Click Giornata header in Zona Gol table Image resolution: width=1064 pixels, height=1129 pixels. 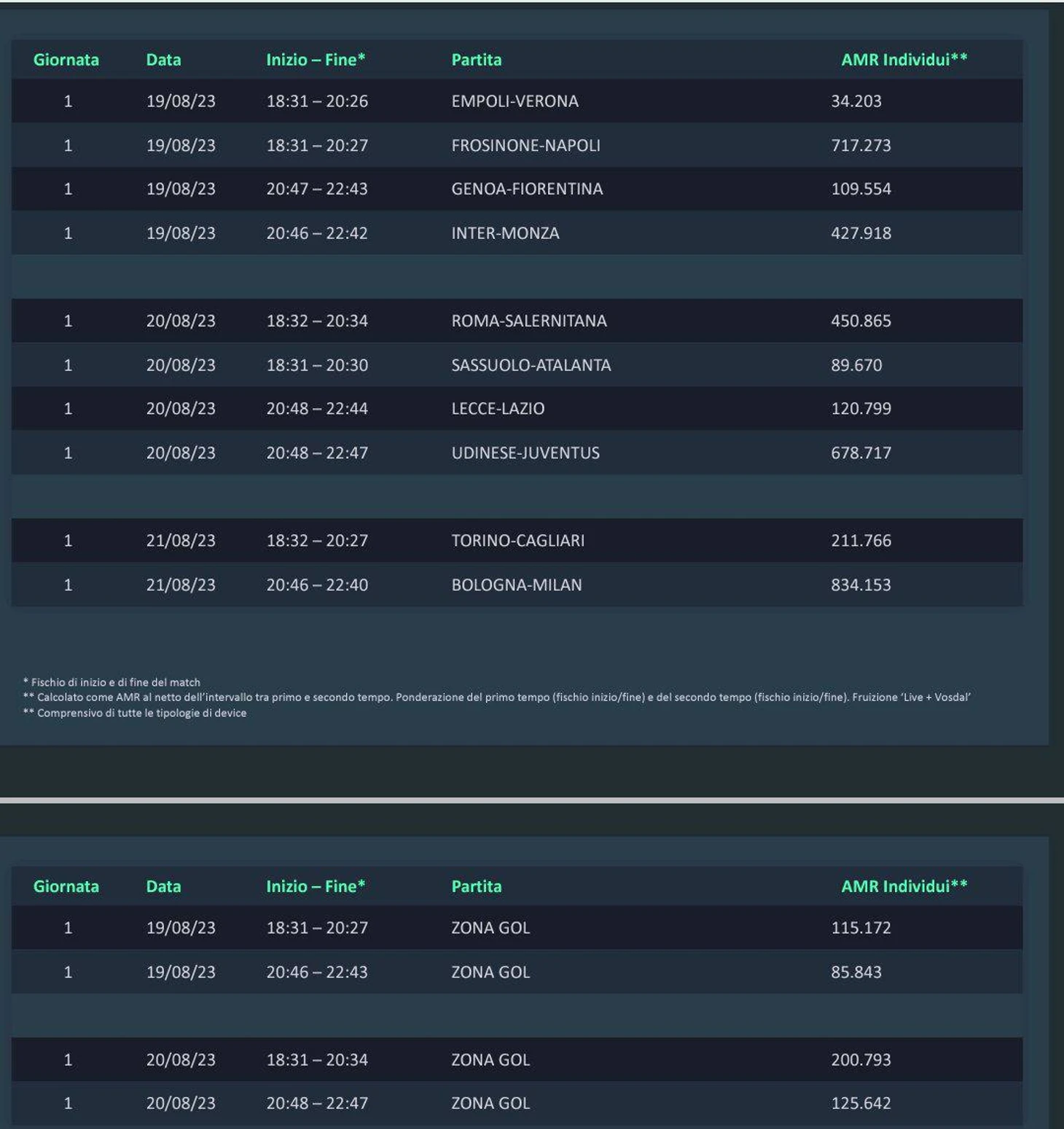pos(66,887)
